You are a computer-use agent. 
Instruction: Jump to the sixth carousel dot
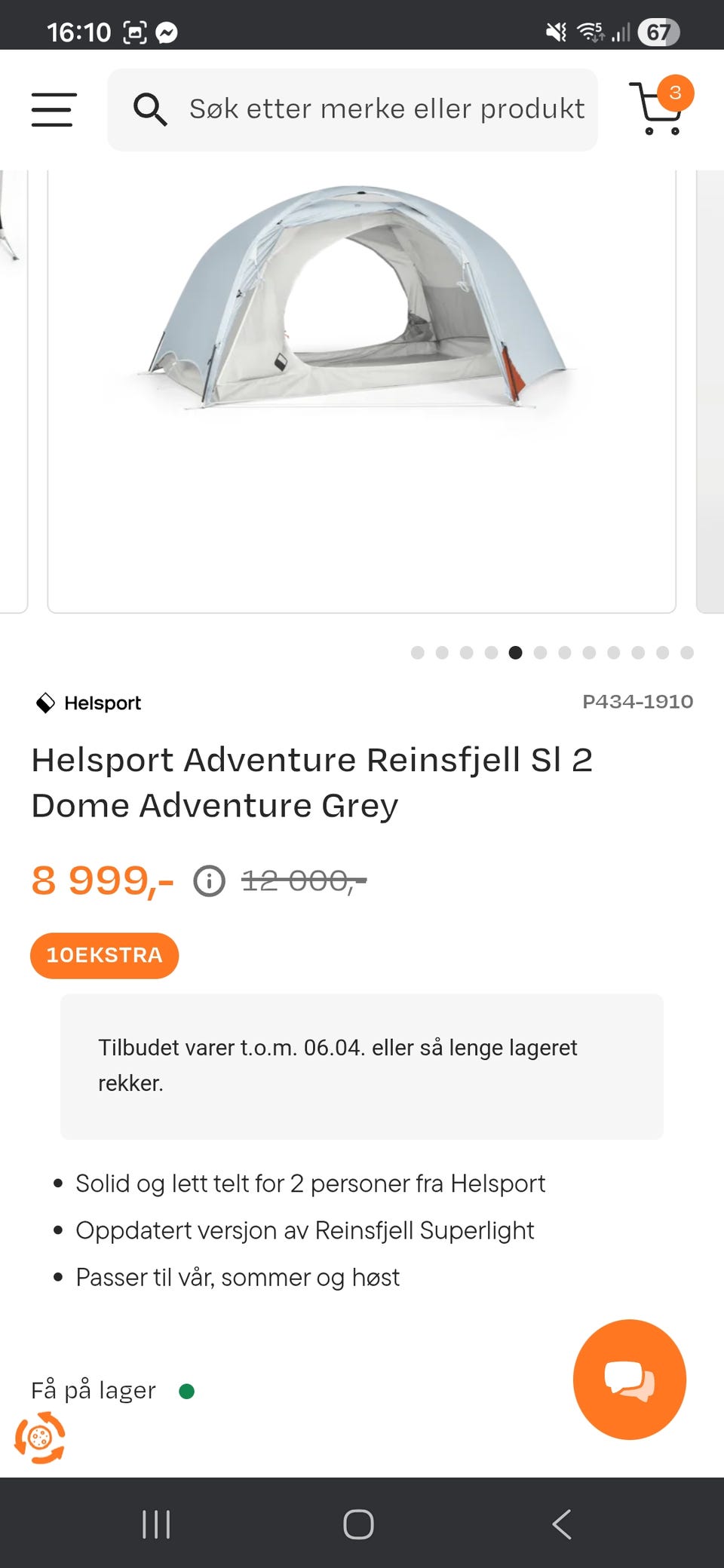pyautogui.click(x=540, y=653)
